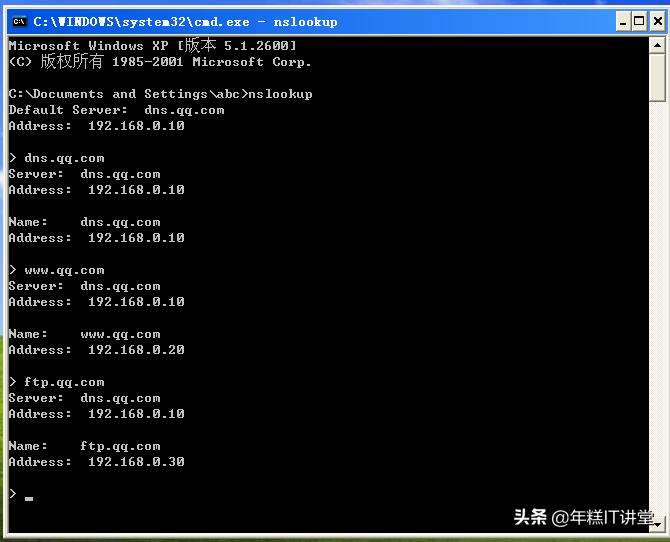Maximize the cmd.exe window
The width and height of the screenshot is (670, 542).
[x=639, y=21]
